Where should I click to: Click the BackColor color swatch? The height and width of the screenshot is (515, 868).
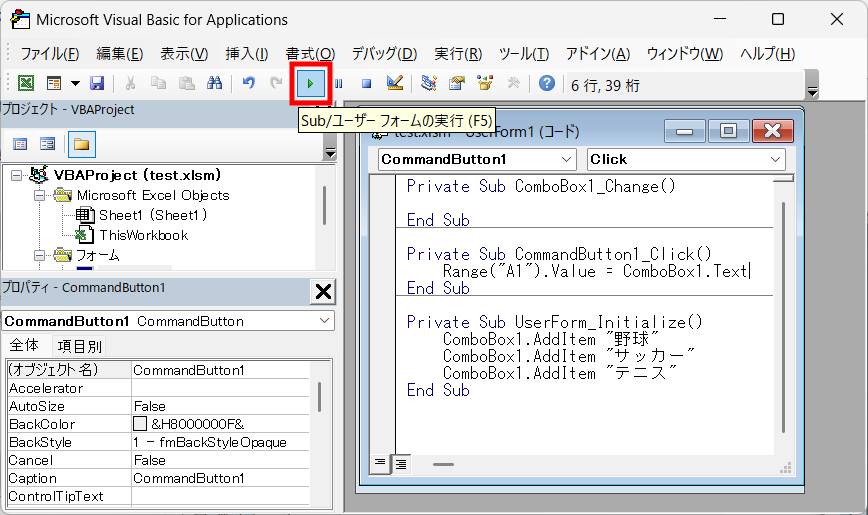click(x=140, y=424)
